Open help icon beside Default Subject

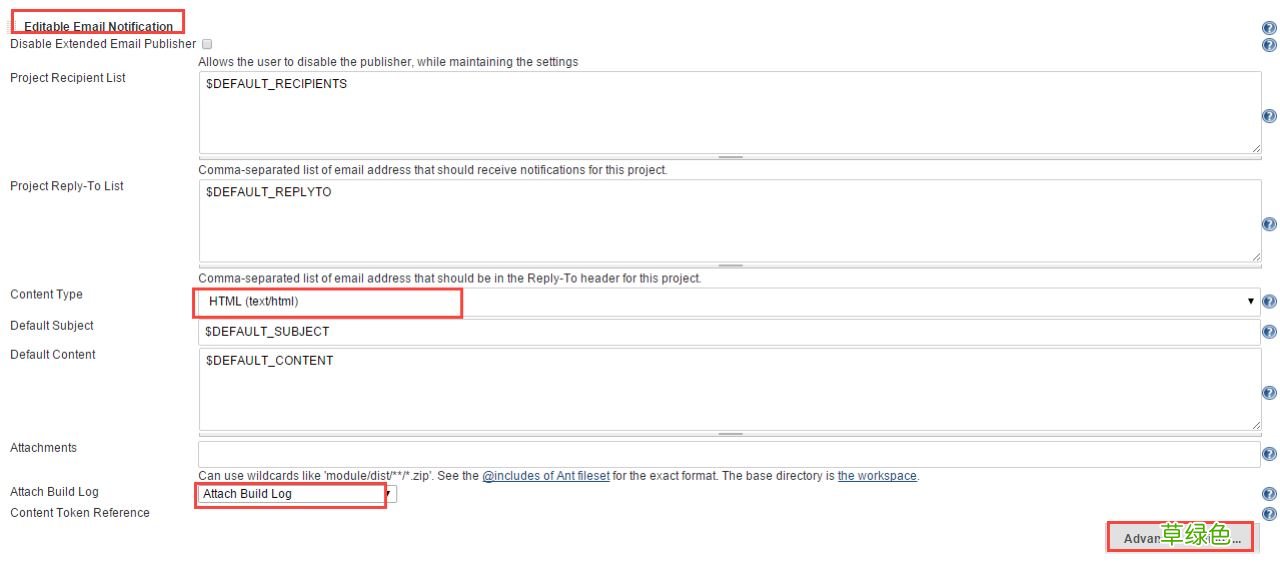pos(1269,332)
